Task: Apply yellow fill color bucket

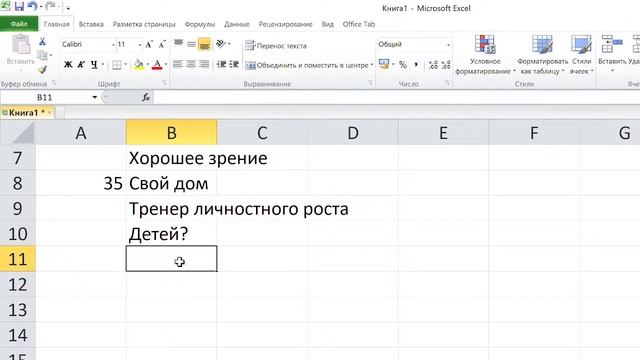Action: point(139,64)
